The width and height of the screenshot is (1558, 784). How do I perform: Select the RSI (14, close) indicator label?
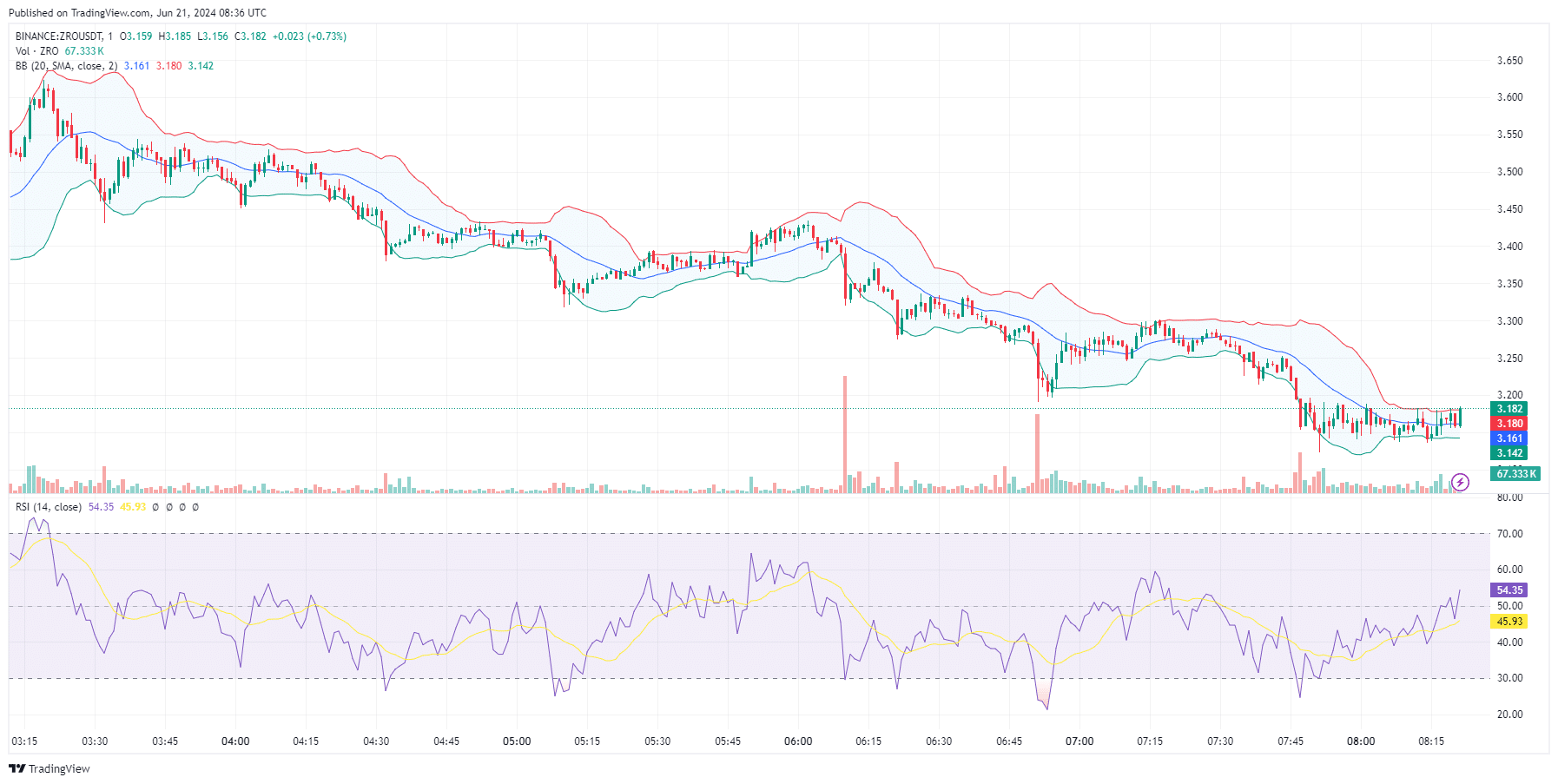coord(49,507)
